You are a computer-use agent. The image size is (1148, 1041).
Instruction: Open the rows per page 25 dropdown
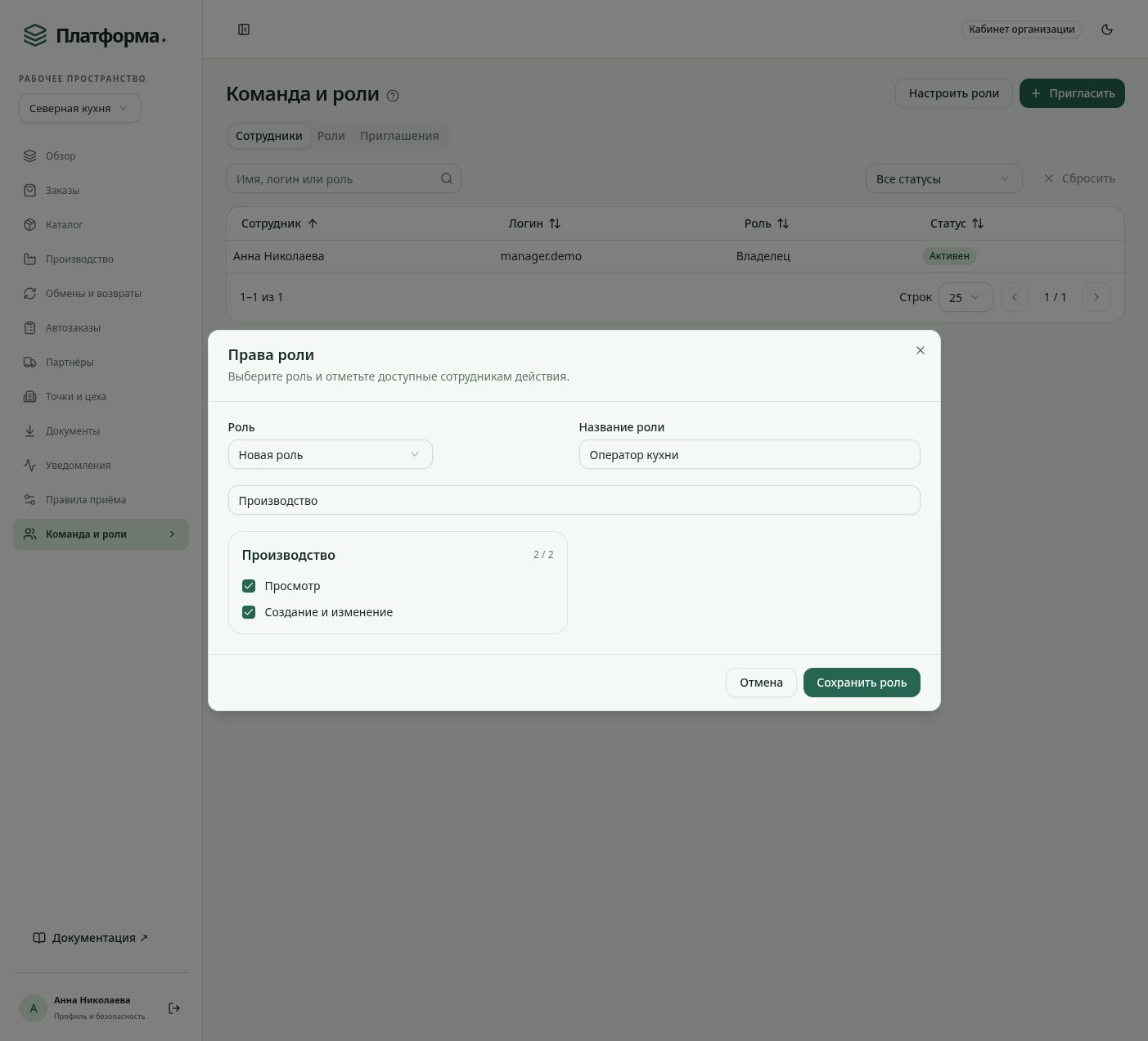[x=966, y=297]
